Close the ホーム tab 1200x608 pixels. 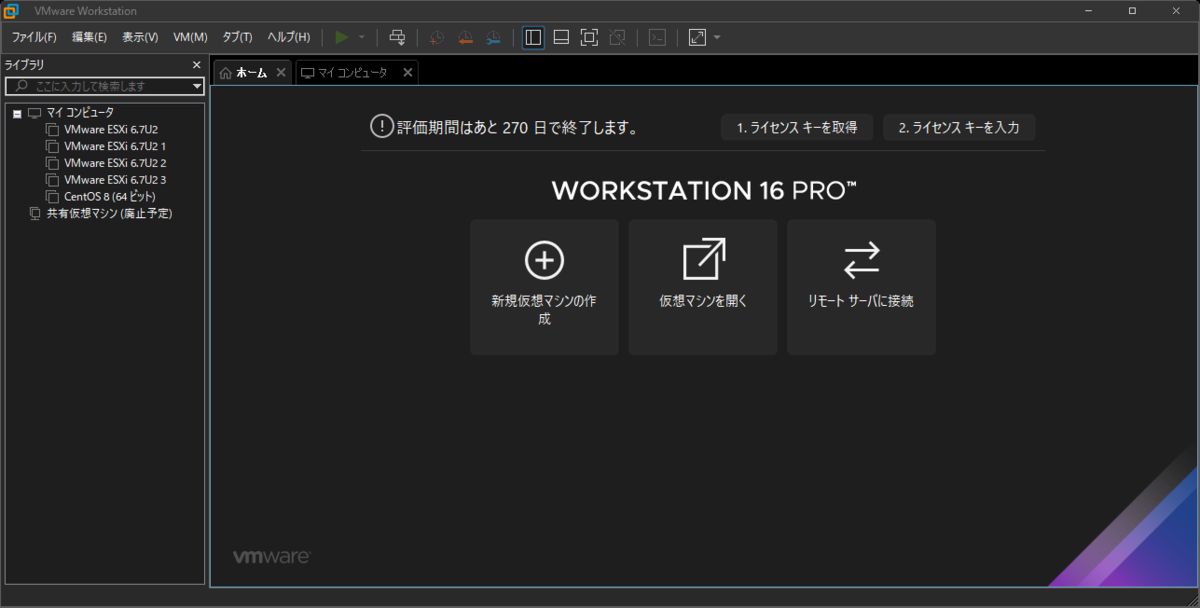281,73
